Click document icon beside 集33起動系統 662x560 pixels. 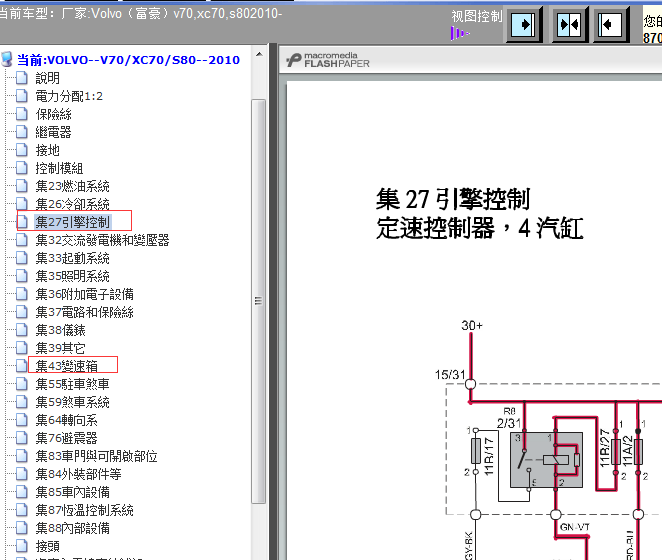[x=22, y=258]
